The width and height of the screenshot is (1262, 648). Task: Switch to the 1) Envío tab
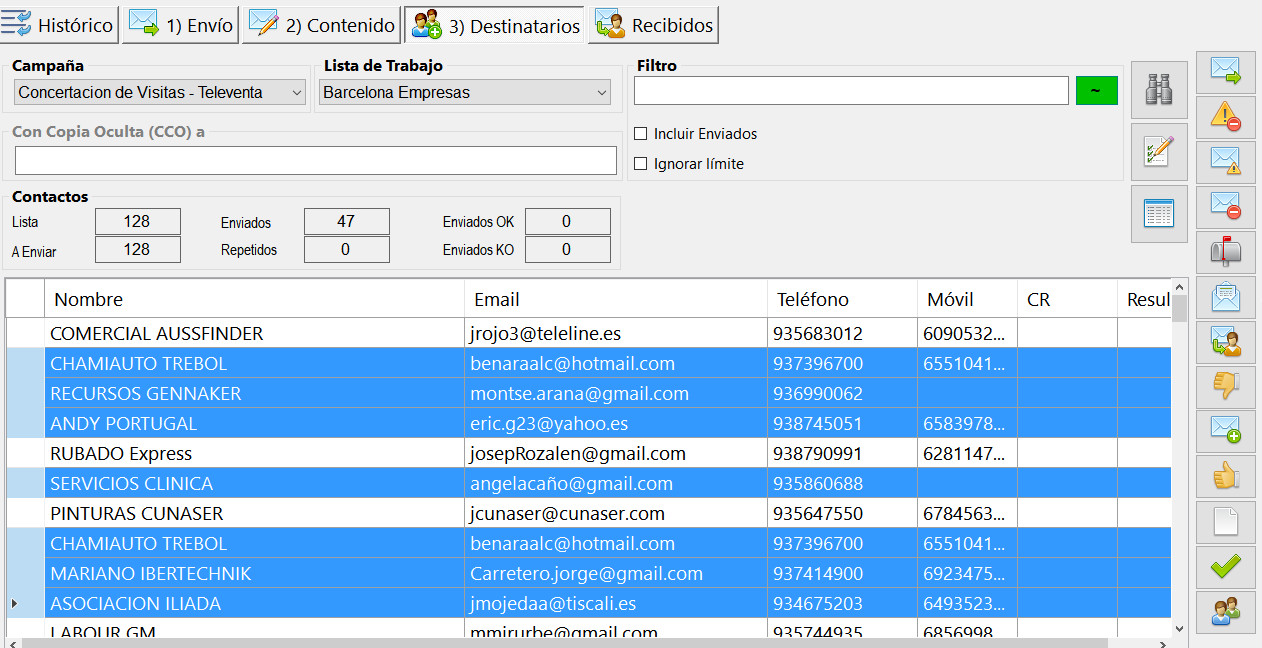pos(181,25)
